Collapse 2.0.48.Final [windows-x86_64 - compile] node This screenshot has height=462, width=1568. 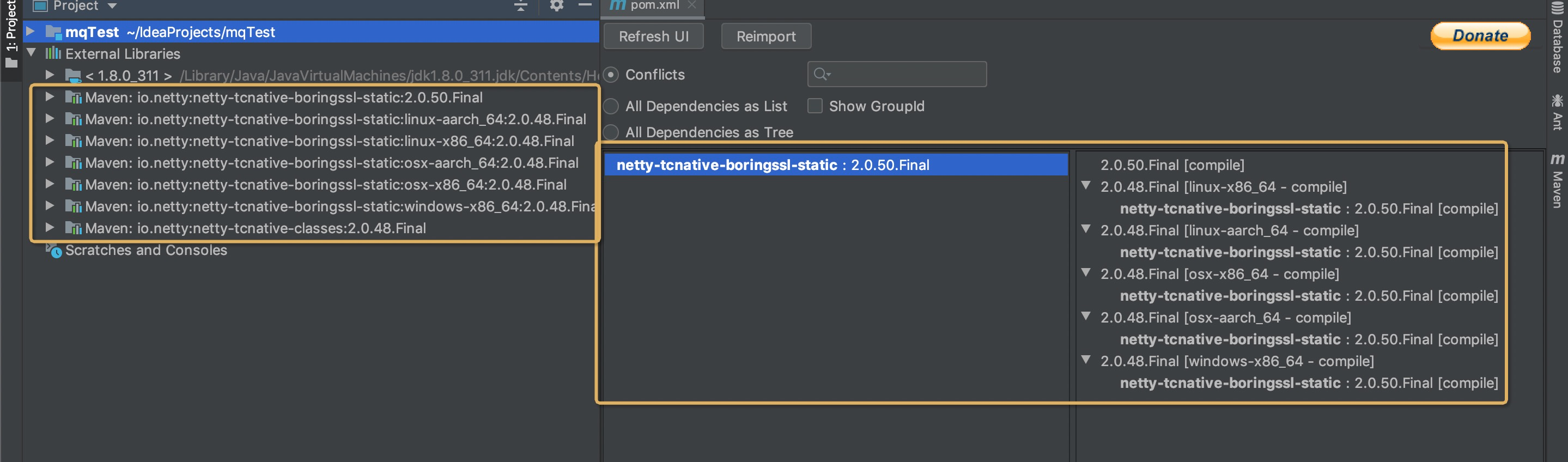[1086, 360]
